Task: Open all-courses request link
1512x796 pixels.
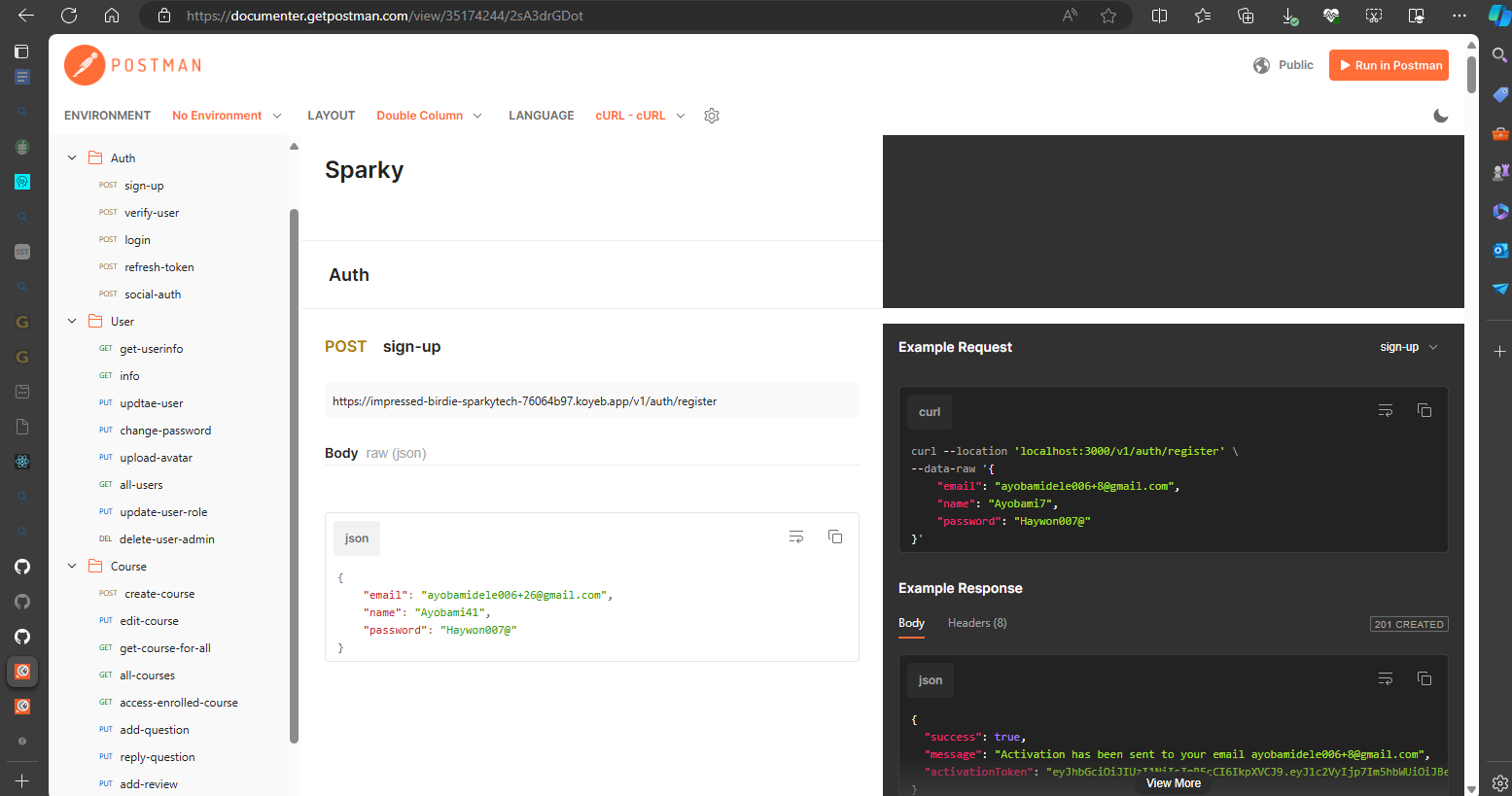Action: point(147,675)
